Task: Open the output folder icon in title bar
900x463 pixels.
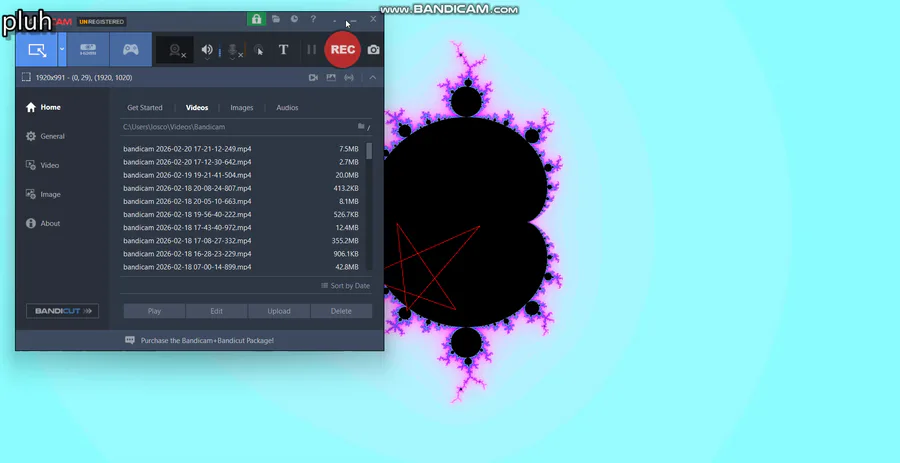Action: tap(276, 19)
